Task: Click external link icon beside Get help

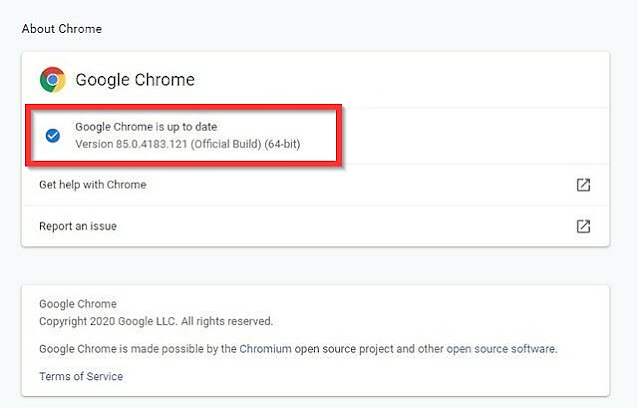Action: tap(583, 185)
